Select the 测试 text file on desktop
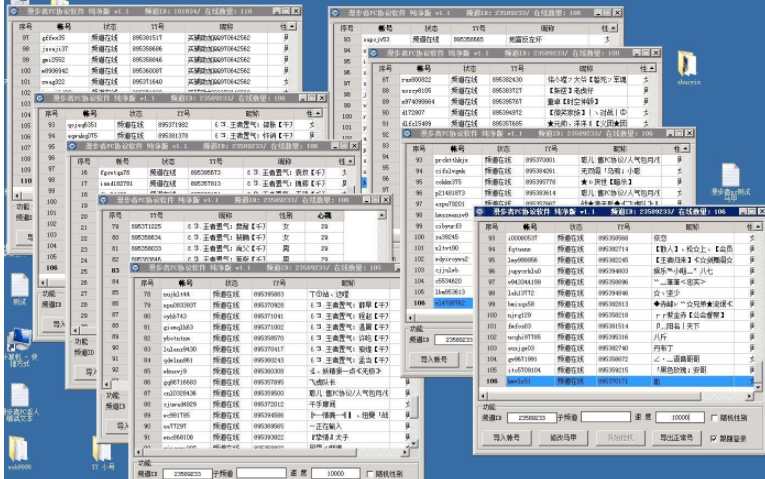 (20, 289)
